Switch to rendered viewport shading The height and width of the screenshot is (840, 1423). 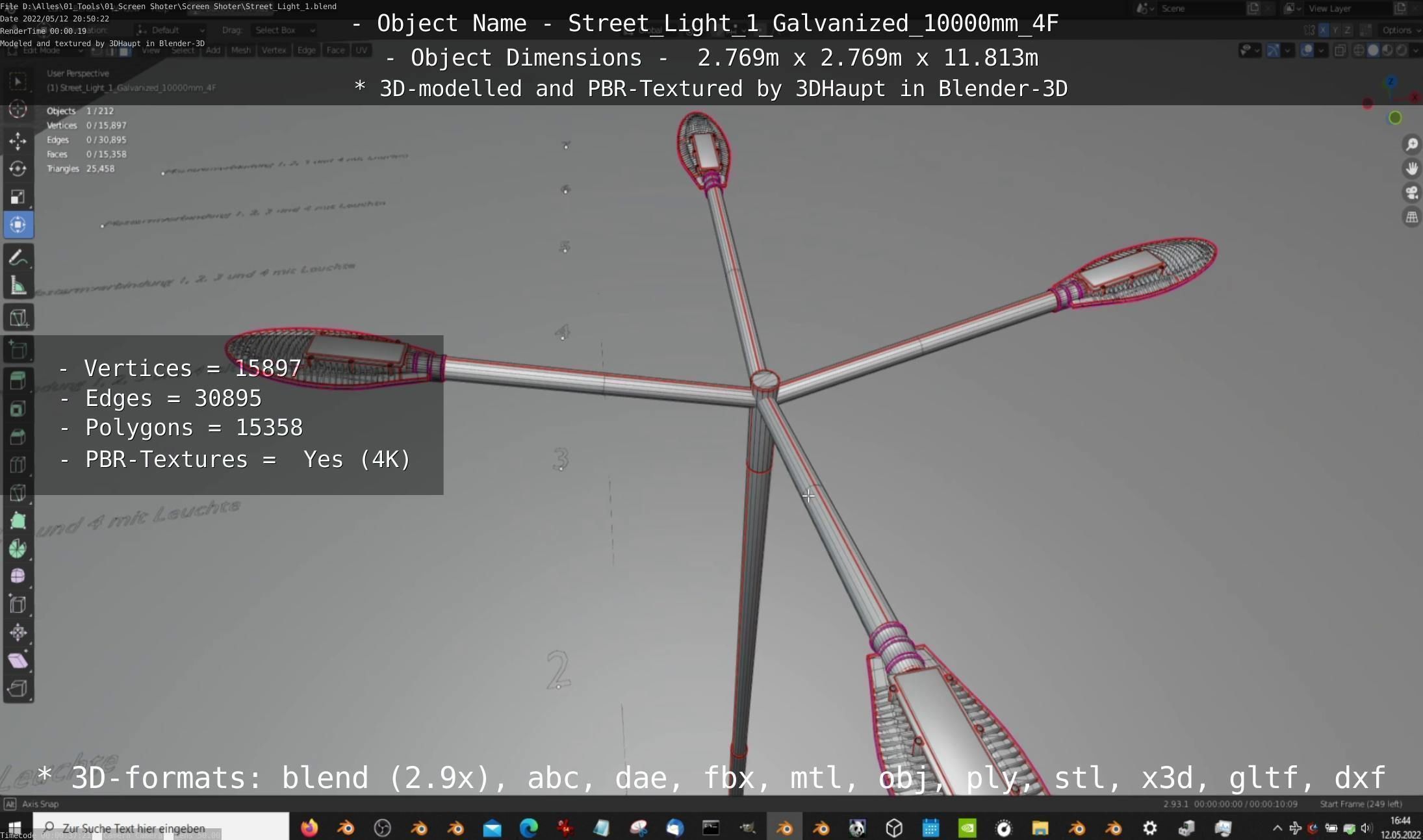tap(1402, 50)
